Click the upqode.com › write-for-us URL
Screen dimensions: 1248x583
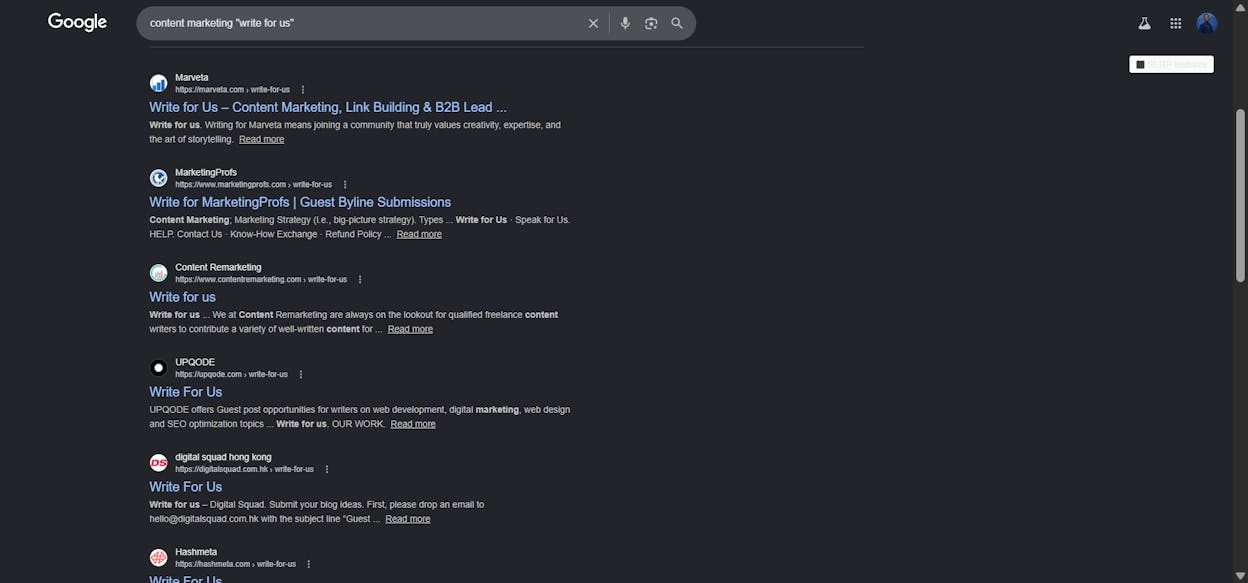231,375
